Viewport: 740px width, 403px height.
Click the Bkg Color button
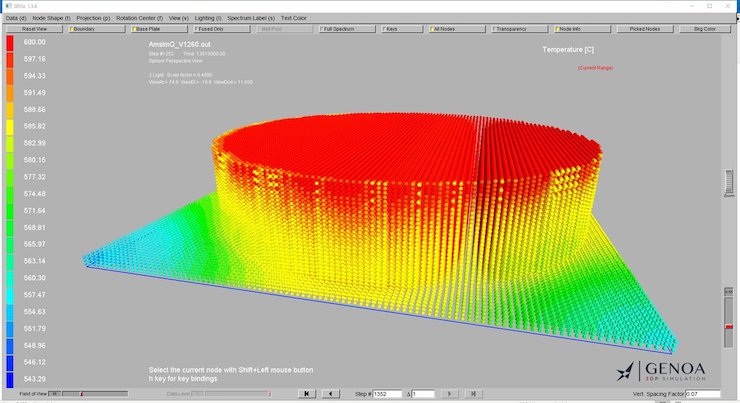[704, 29]
